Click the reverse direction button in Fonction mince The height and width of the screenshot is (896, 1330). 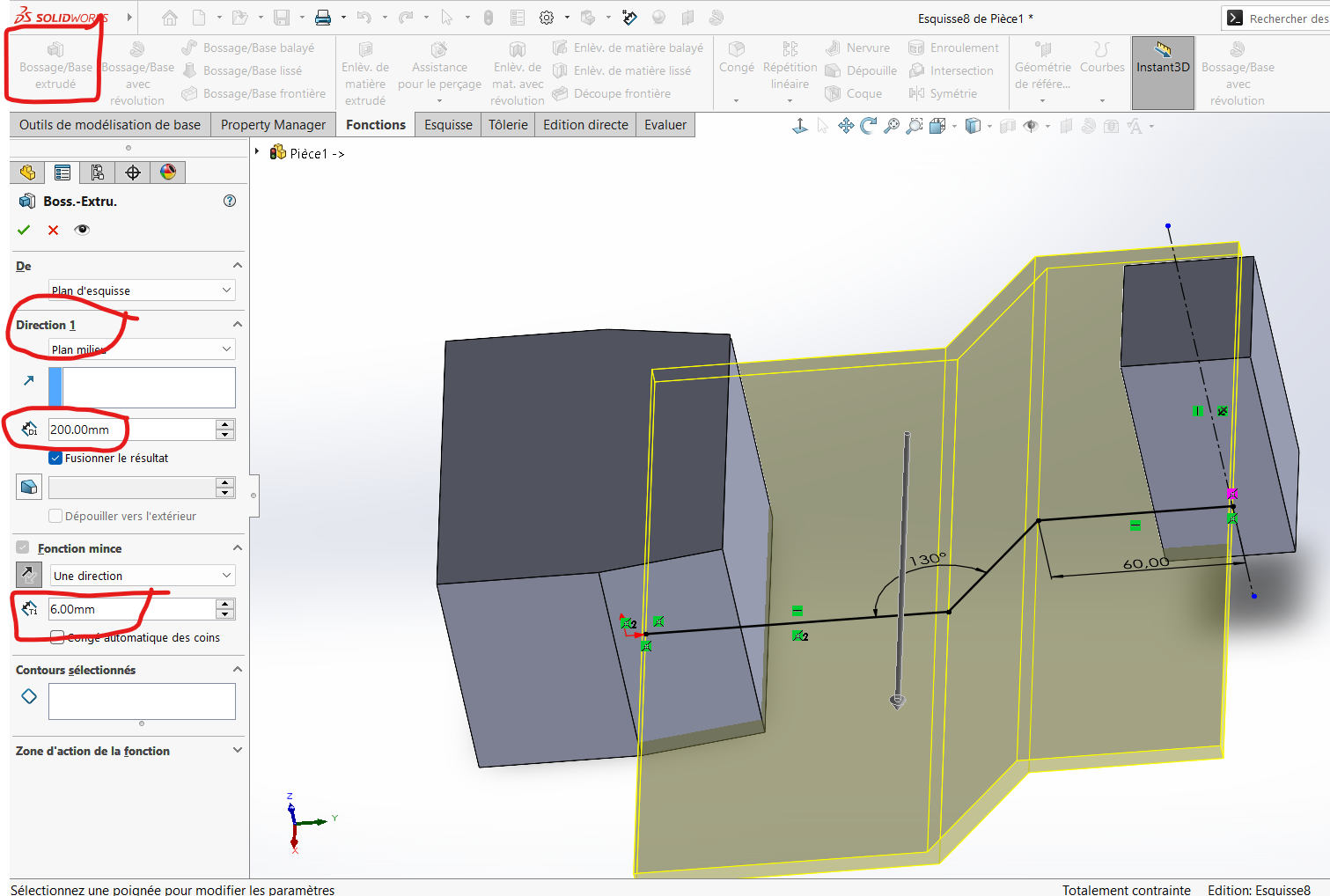click(28, 575)
